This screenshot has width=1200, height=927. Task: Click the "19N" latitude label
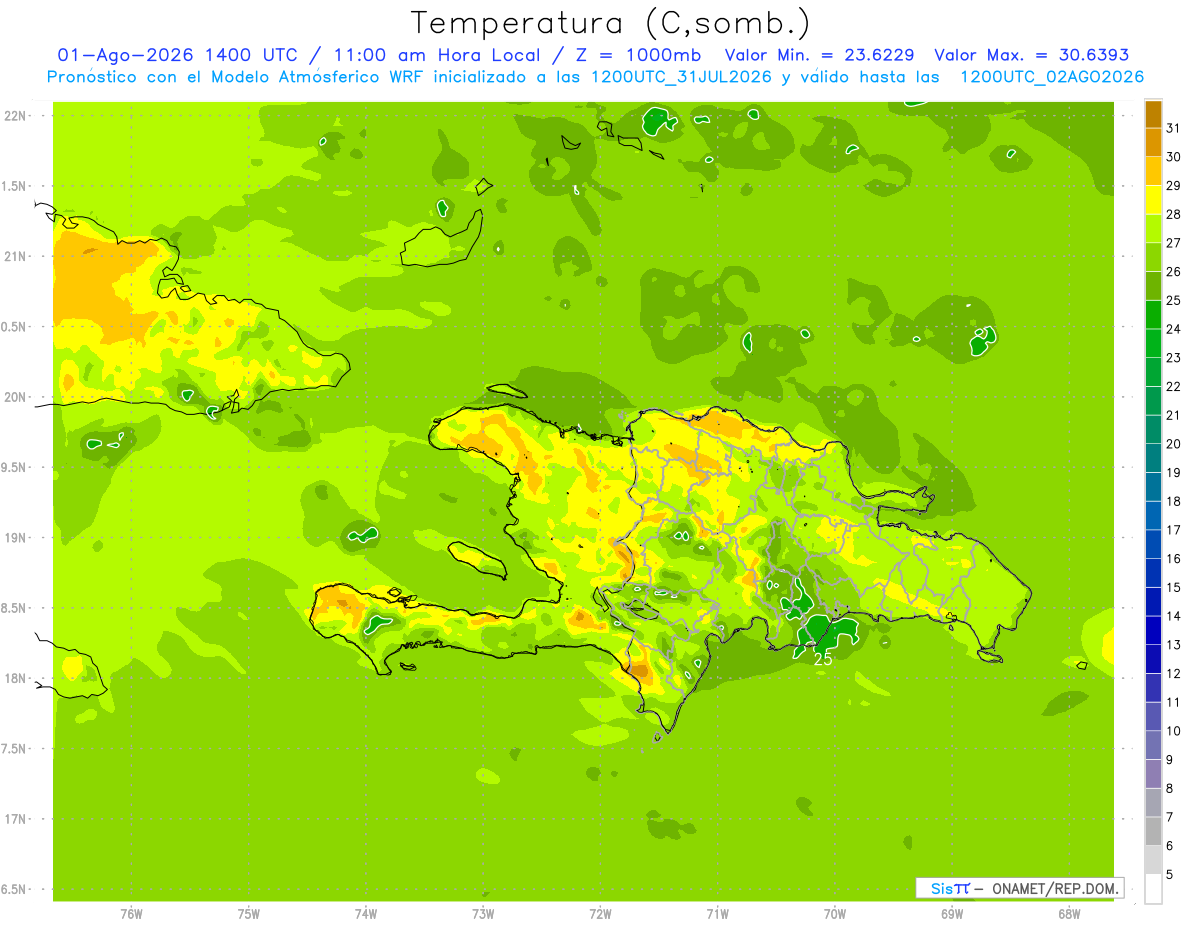(14, 538)
